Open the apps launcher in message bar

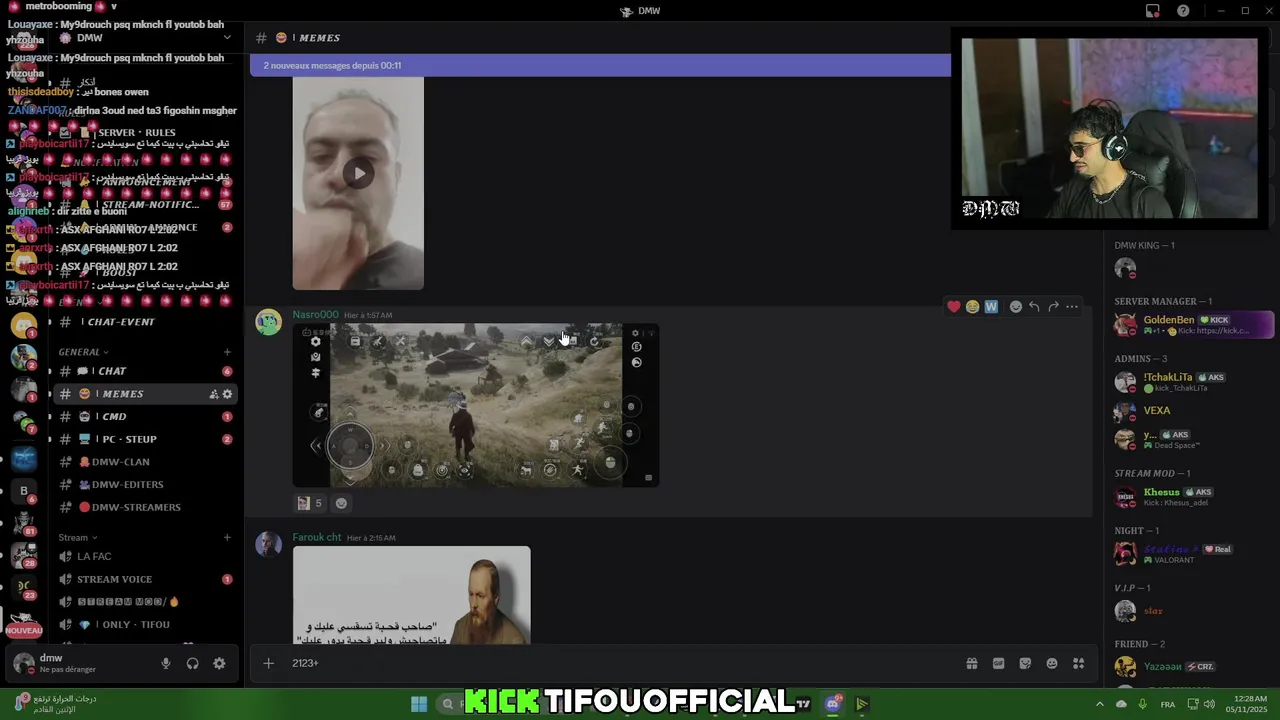tap(1078, 663)
